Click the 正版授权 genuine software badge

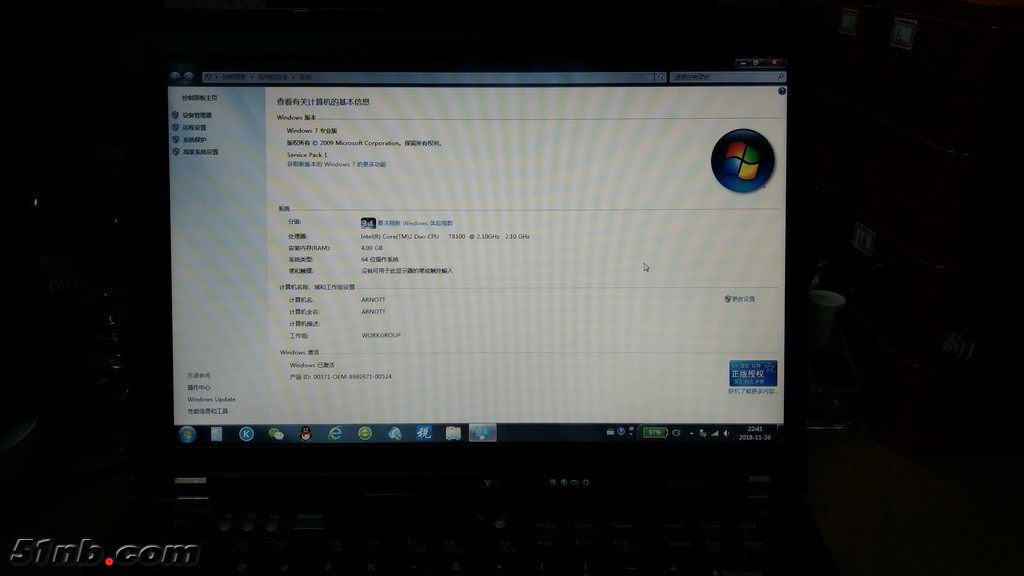(753, 374)
